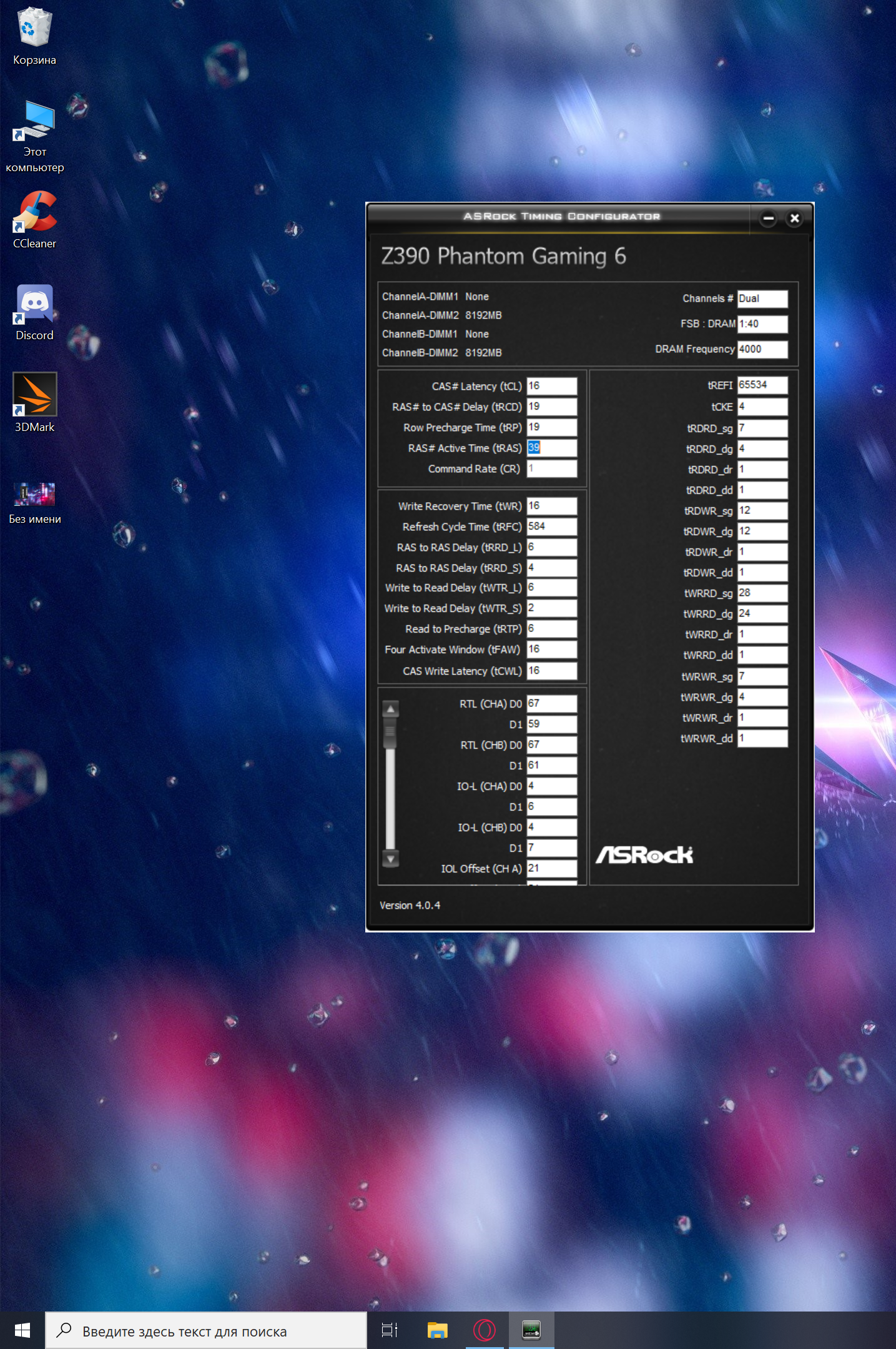Viewport: 896px width, 1349px height.
Task: Select the Timing Configurator taskbar icon
Action: coord(531,1330)
